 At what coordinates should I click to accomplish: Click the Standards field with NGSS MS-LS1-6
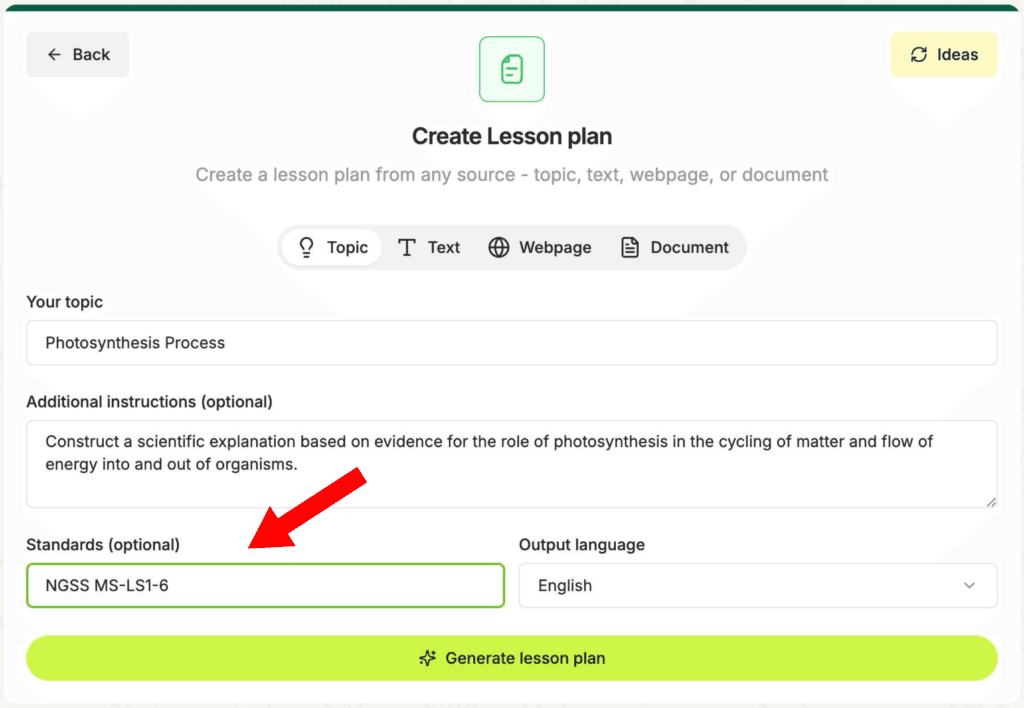(265, 586)
